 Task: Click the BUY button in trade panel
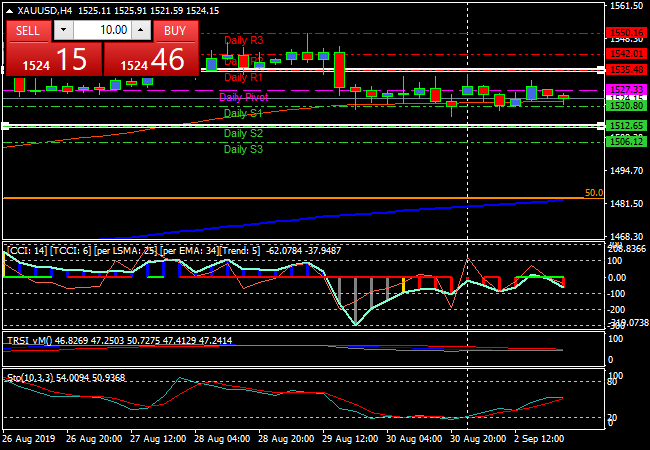tap(174, 31)
